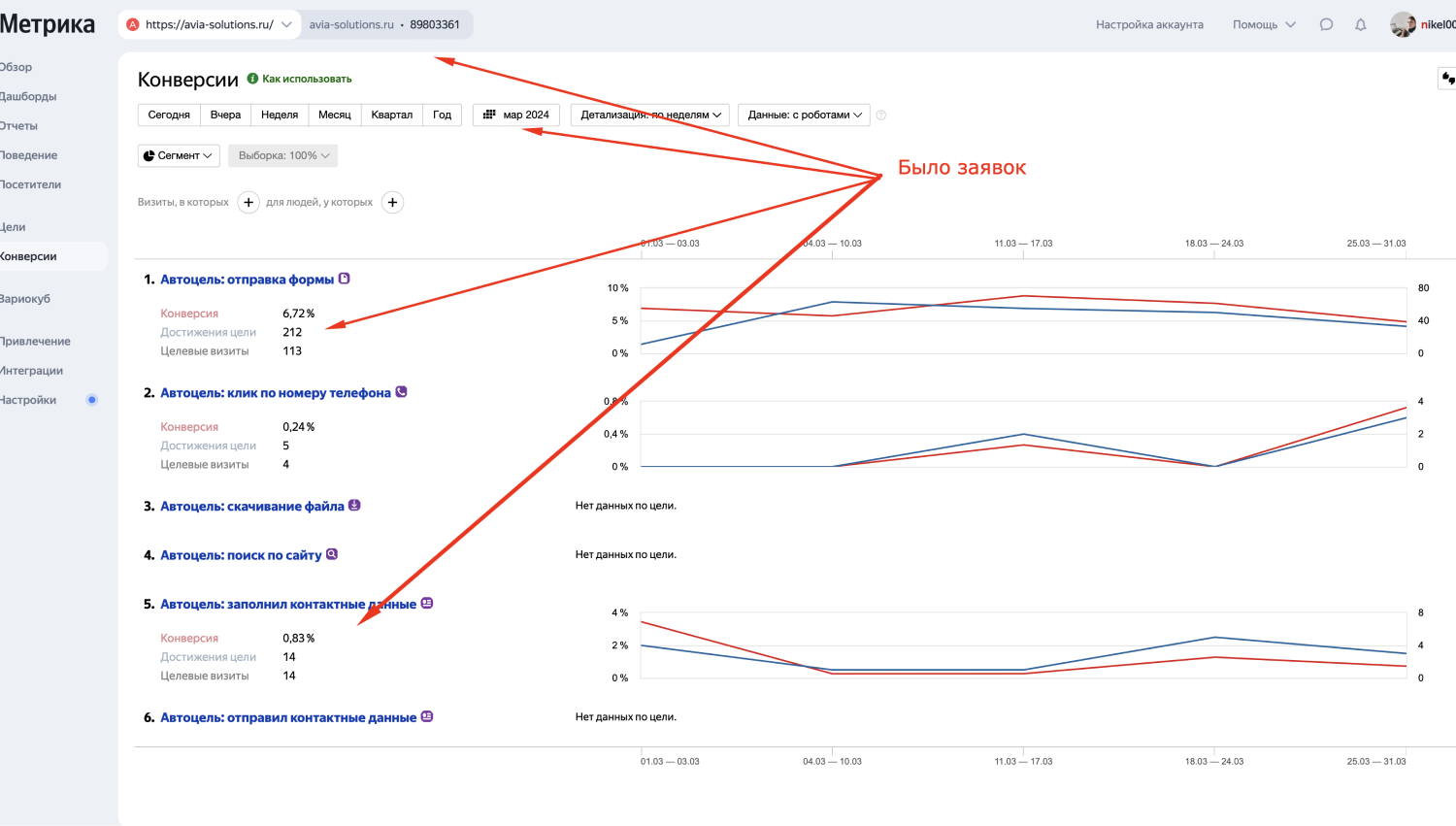Select the Неделя period tab
The image size is (1456, 826).
(280, 115)
